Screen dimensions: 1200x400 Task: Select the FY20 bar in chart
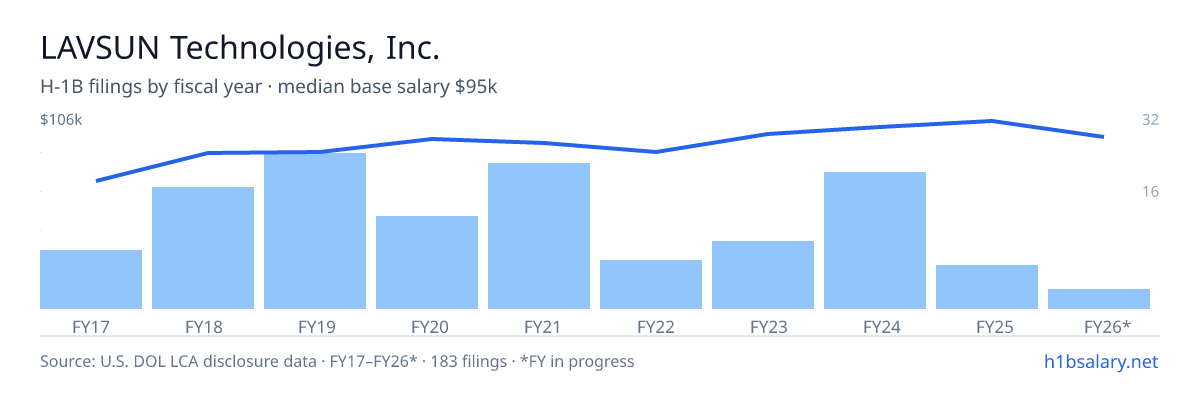click(427, 262)
